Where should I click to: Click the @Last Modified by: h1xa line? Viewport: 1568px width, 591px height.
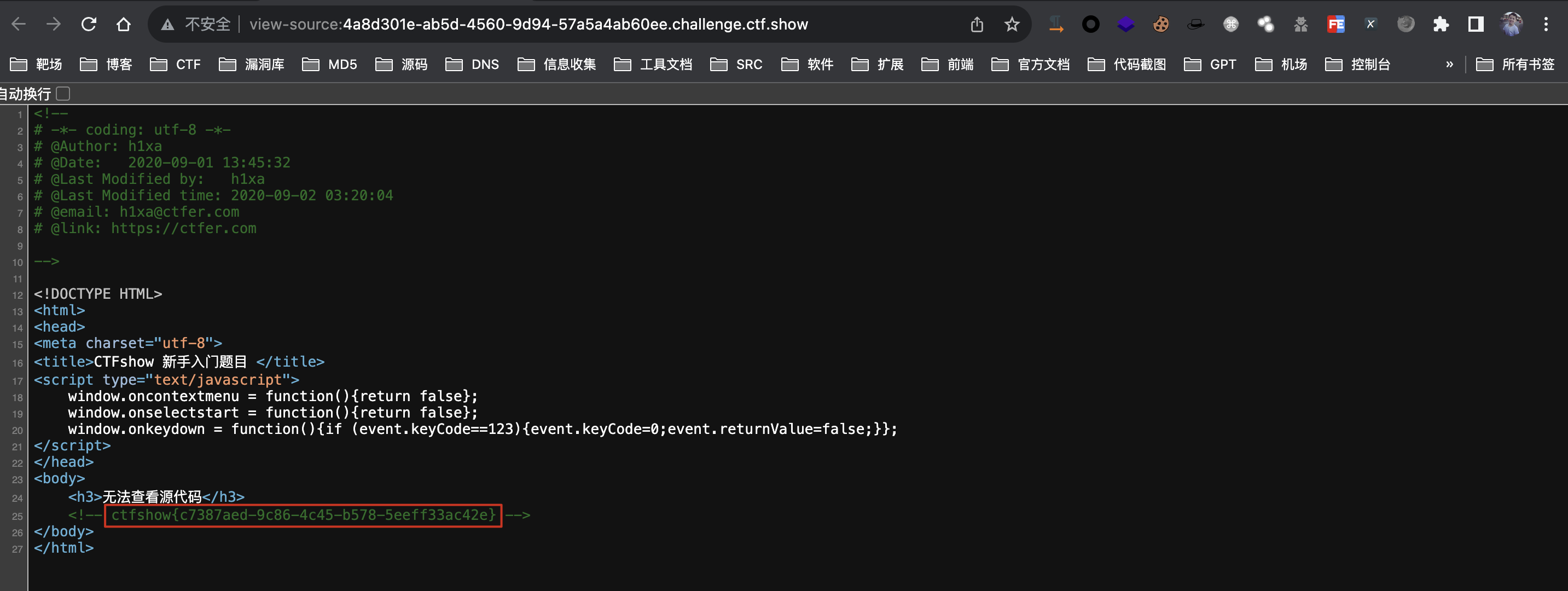point(150,179)
